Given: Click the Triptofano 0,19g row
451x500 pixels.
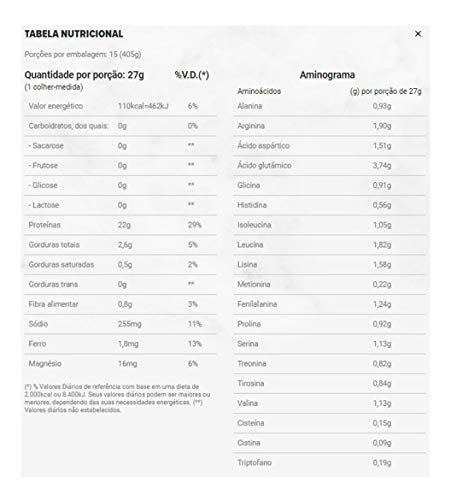Looking at the screenshot, I should pyautogui.click(x=329, y=463).
